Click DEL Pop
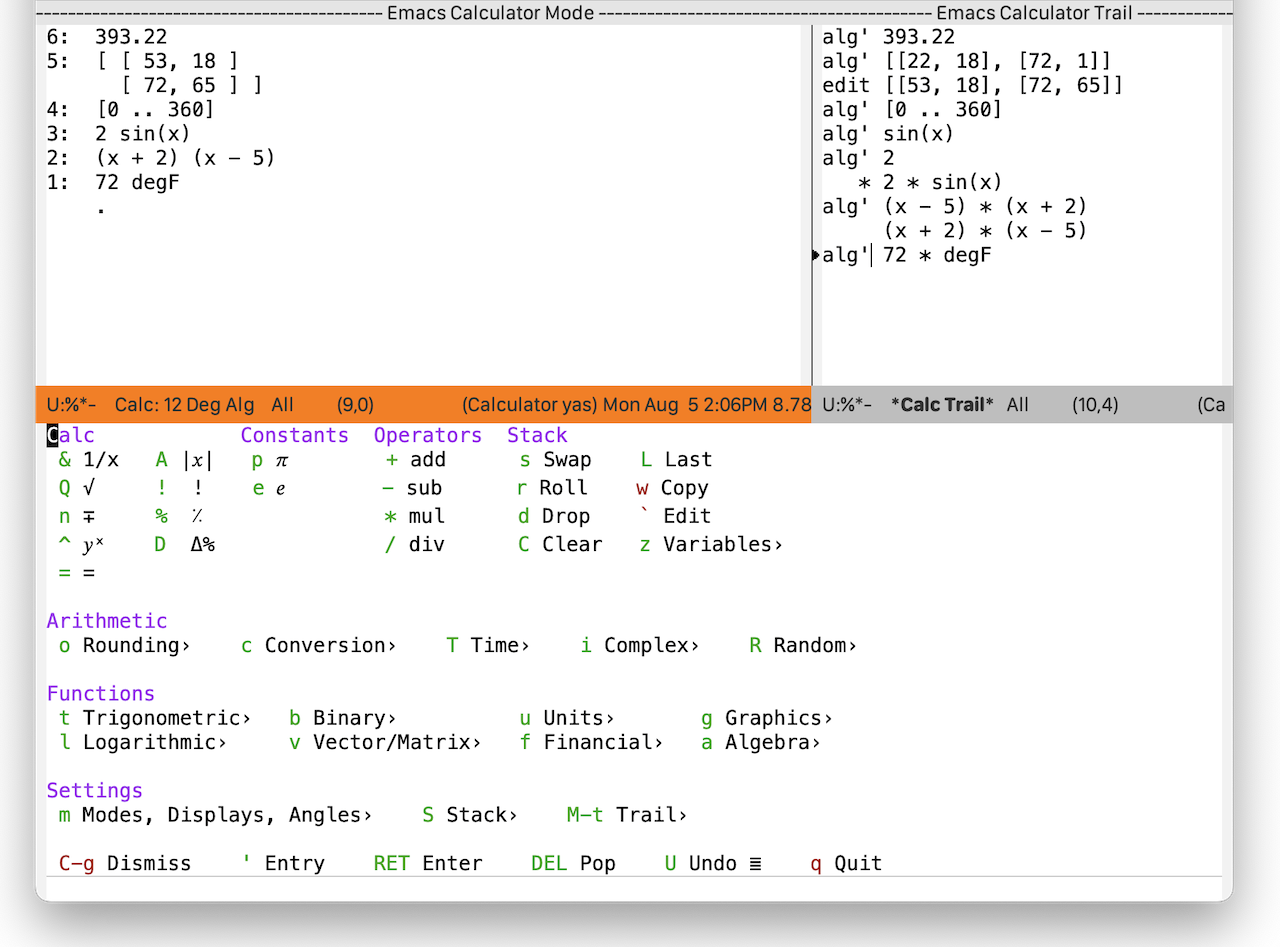The height and width of the screenshot is (947, 1280). (x=573, y=863)
